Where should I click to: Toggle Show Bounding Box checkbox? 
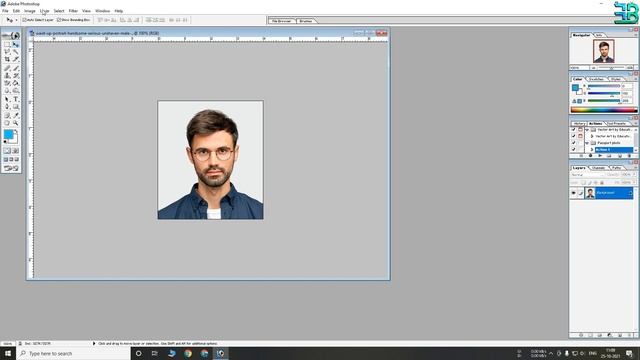click(59, 20)
